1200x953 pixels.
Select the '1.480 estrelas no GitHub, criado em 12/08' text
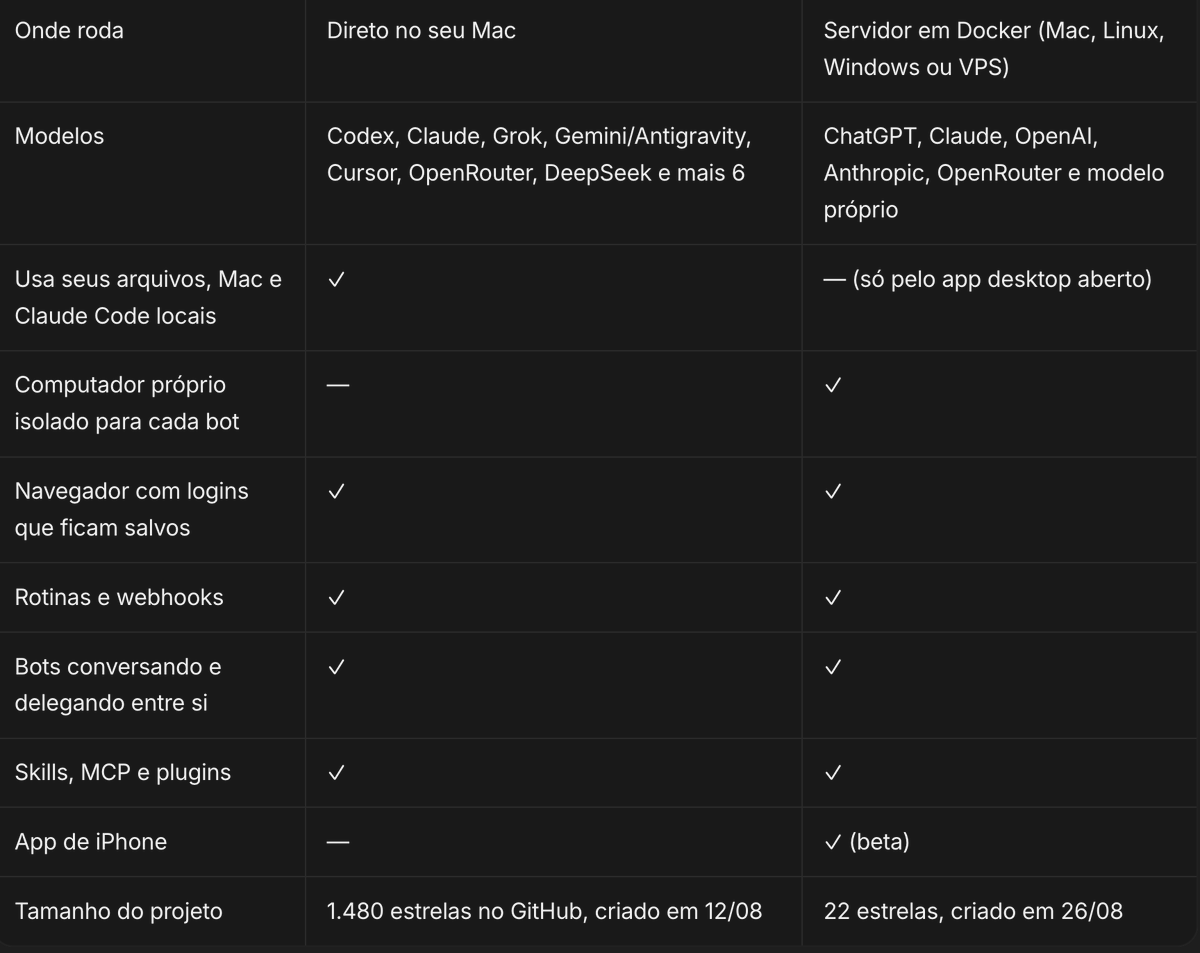544,912
